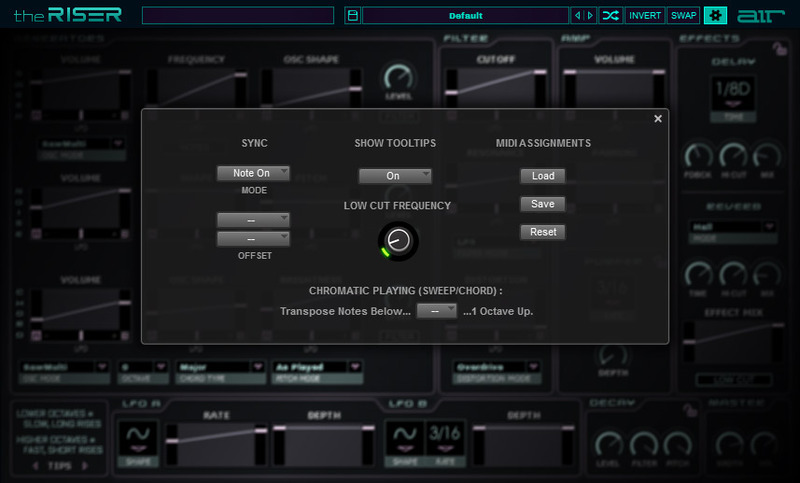
Task: Open the Sync Mode 'Note On' dropdown
Action: click(253, 173)
